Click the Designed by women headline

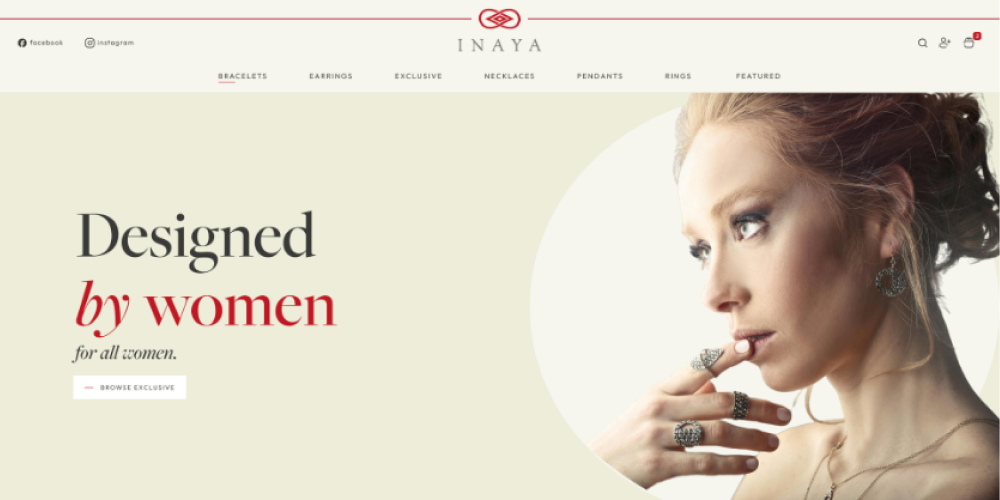click(205, 269)
